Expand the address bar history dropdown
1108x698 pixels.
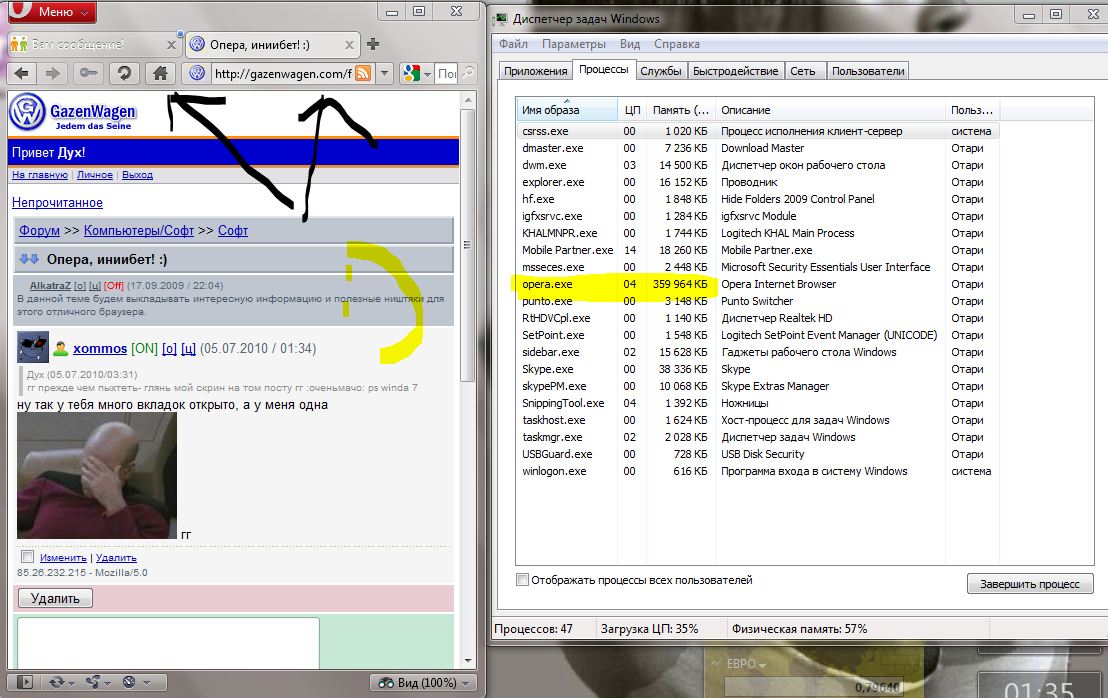pyautogui.click(x=384, y=73)
